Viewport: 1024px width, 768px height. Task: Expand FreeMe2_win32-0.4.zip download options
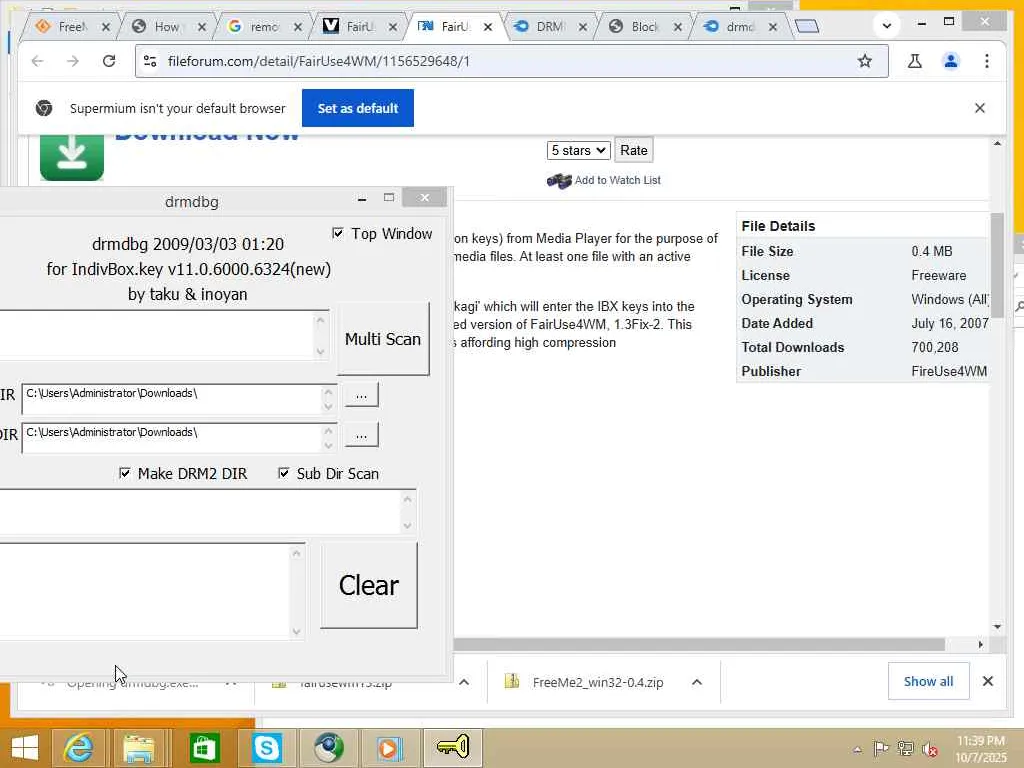click(x=697, y=682)
